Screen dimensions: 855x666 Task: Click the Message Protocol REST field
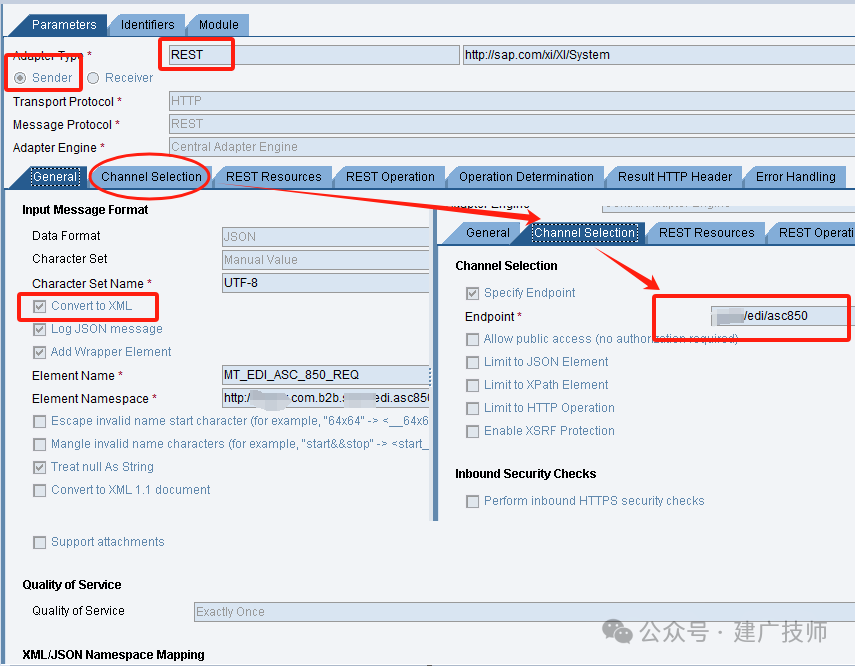(x=511, y=124)
